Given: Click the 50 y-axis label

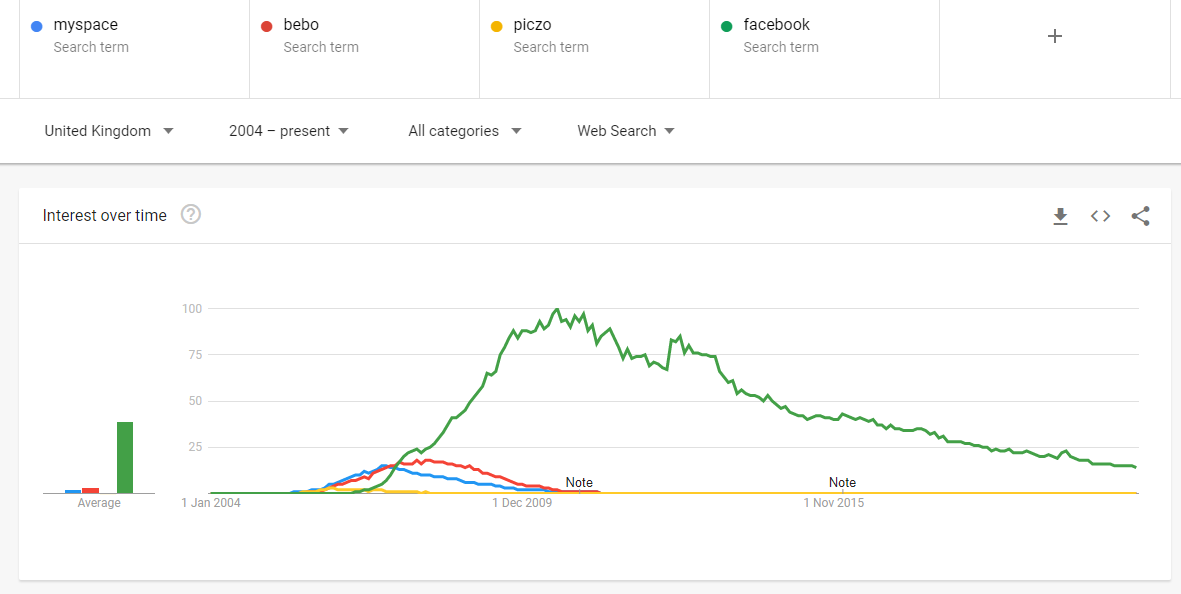Looking at the screenshot, I should click(x=196, y=401).
